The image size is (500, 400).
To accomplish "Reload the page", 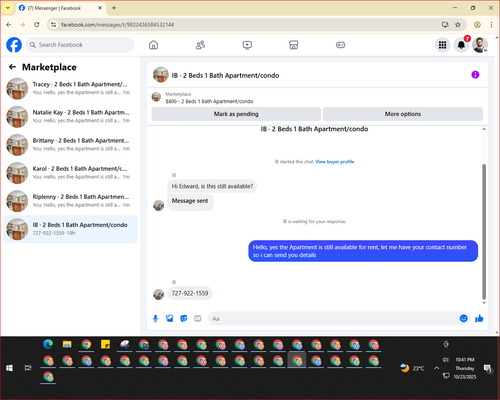I will (37, 24).
